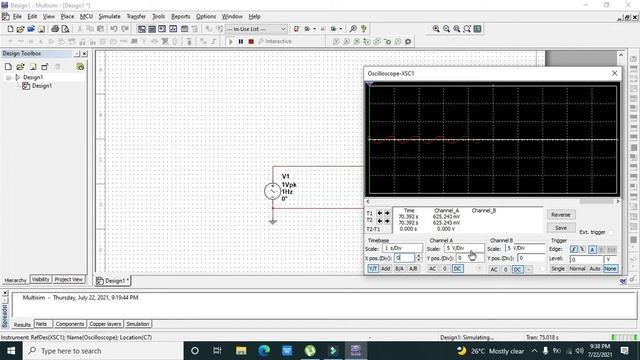This screenshot has height=360, width=640.
Task: Click the X pos. (Div) stepper arrows
Action: click(x=418, y=258)
